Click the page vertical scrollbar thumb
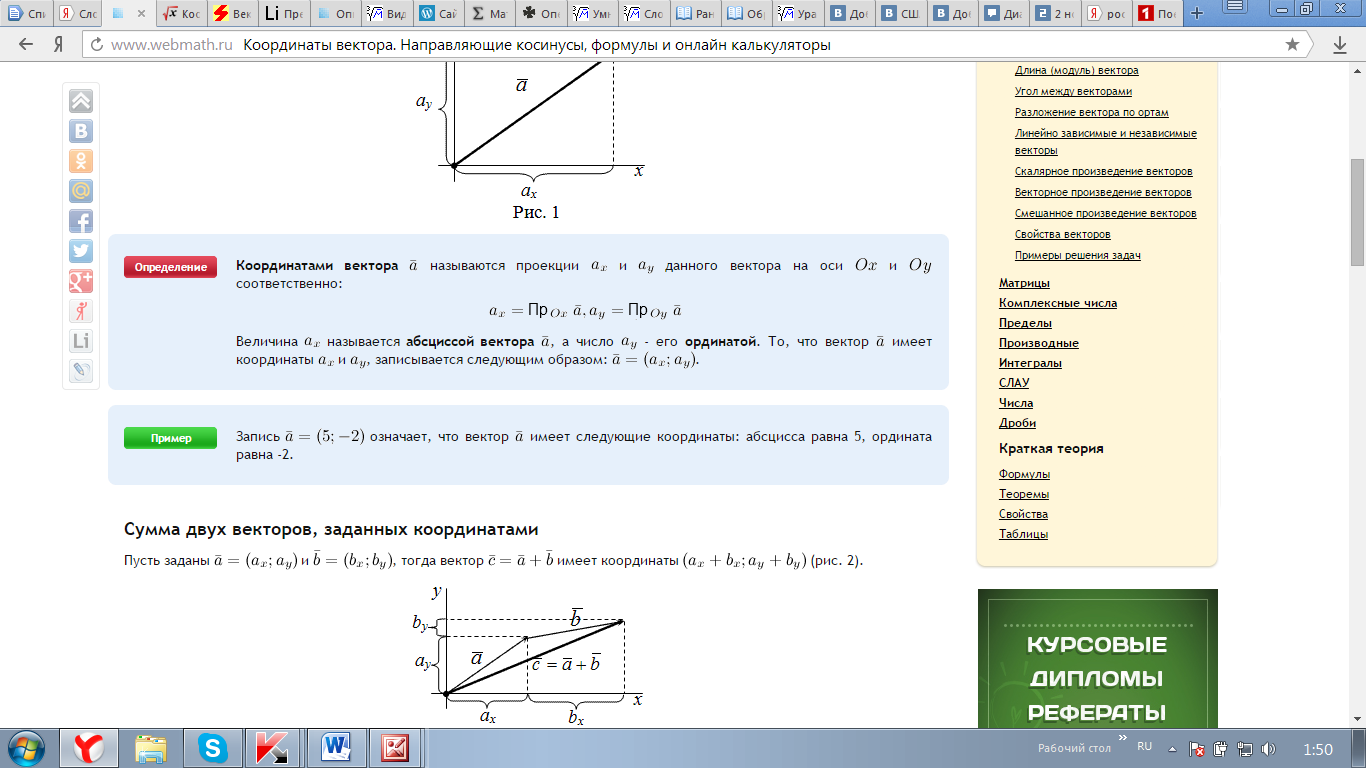 (1357, 213)
